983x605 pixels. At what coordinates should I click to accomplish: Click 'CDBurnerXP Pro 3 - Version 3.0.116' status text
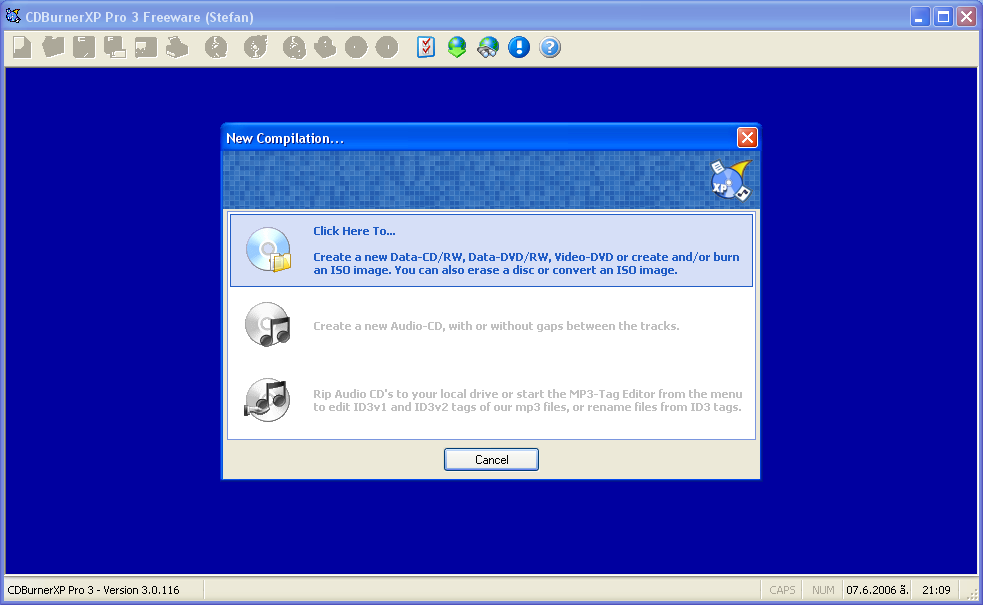(93, 590)
